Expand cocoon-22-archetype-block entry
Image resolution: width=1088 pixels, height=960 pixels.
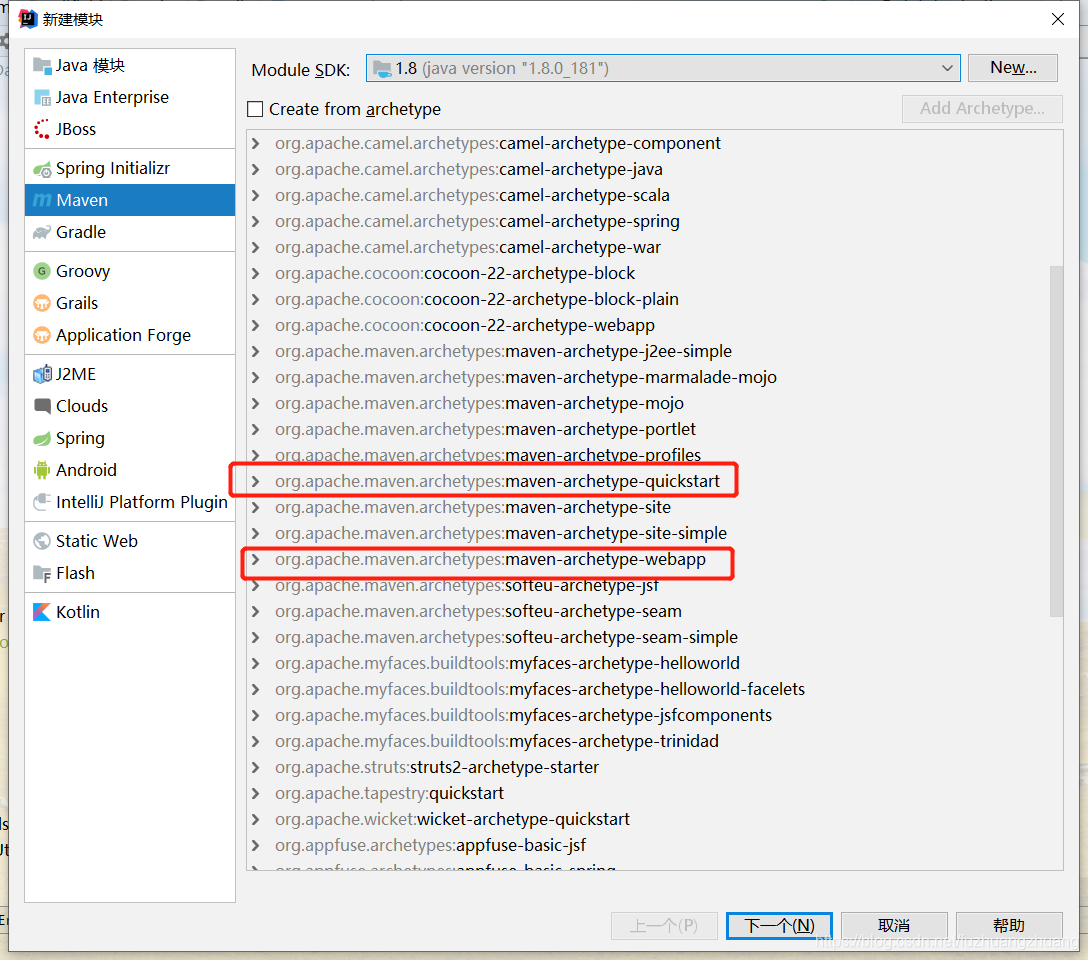256,273
